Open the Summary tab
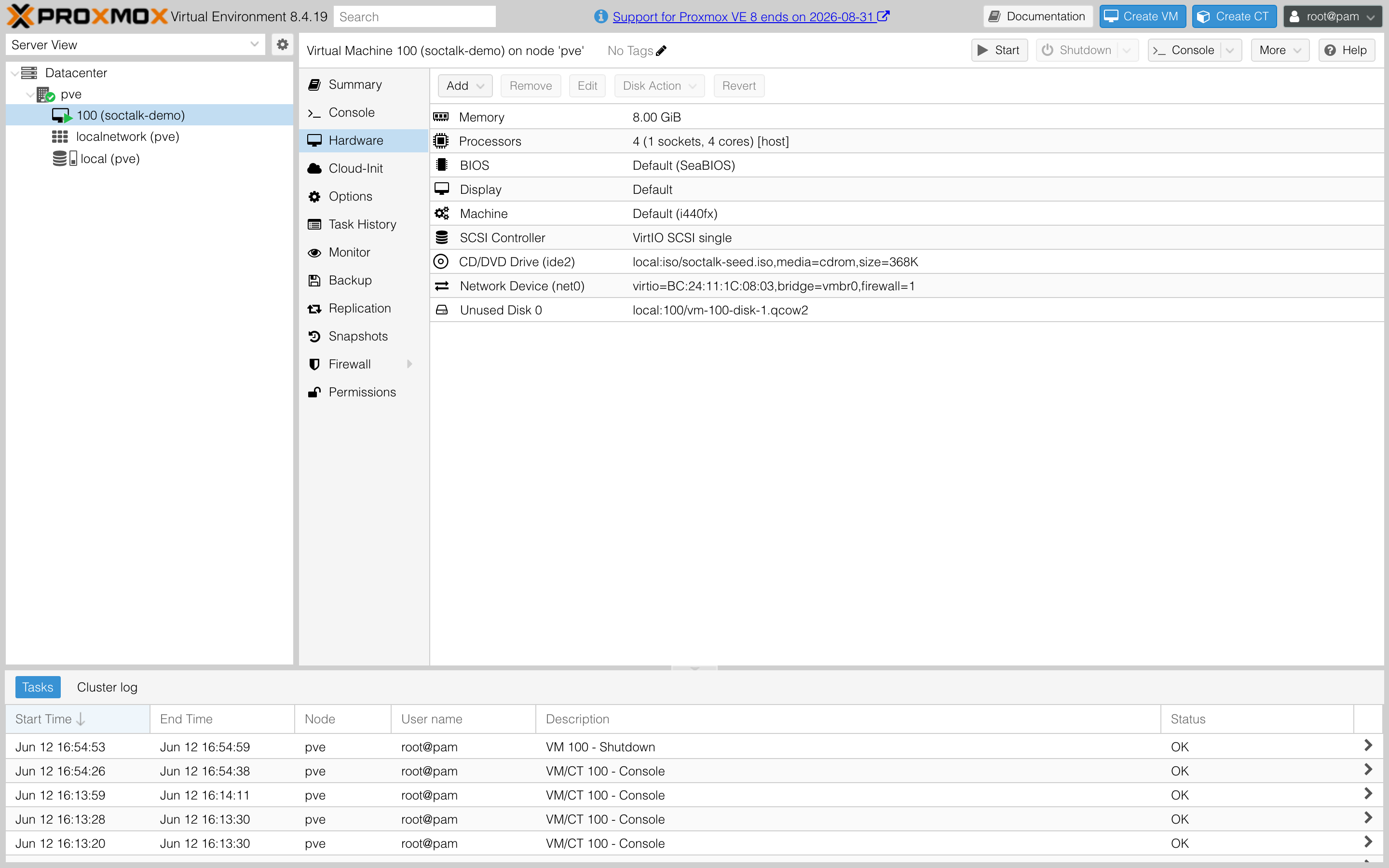This screenshot has width=1389, height=868. (x=364, y=84)
